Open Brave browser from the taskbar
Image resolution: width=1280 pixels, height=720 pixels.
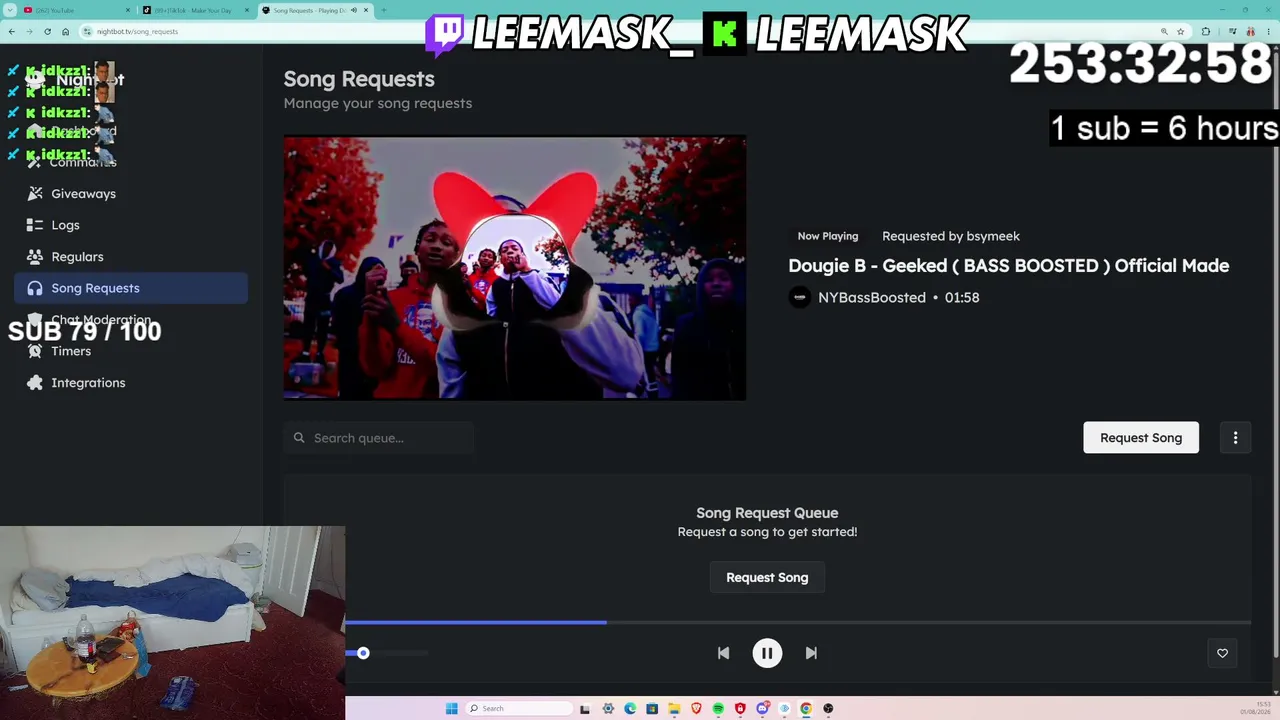[x=696, y=709]
